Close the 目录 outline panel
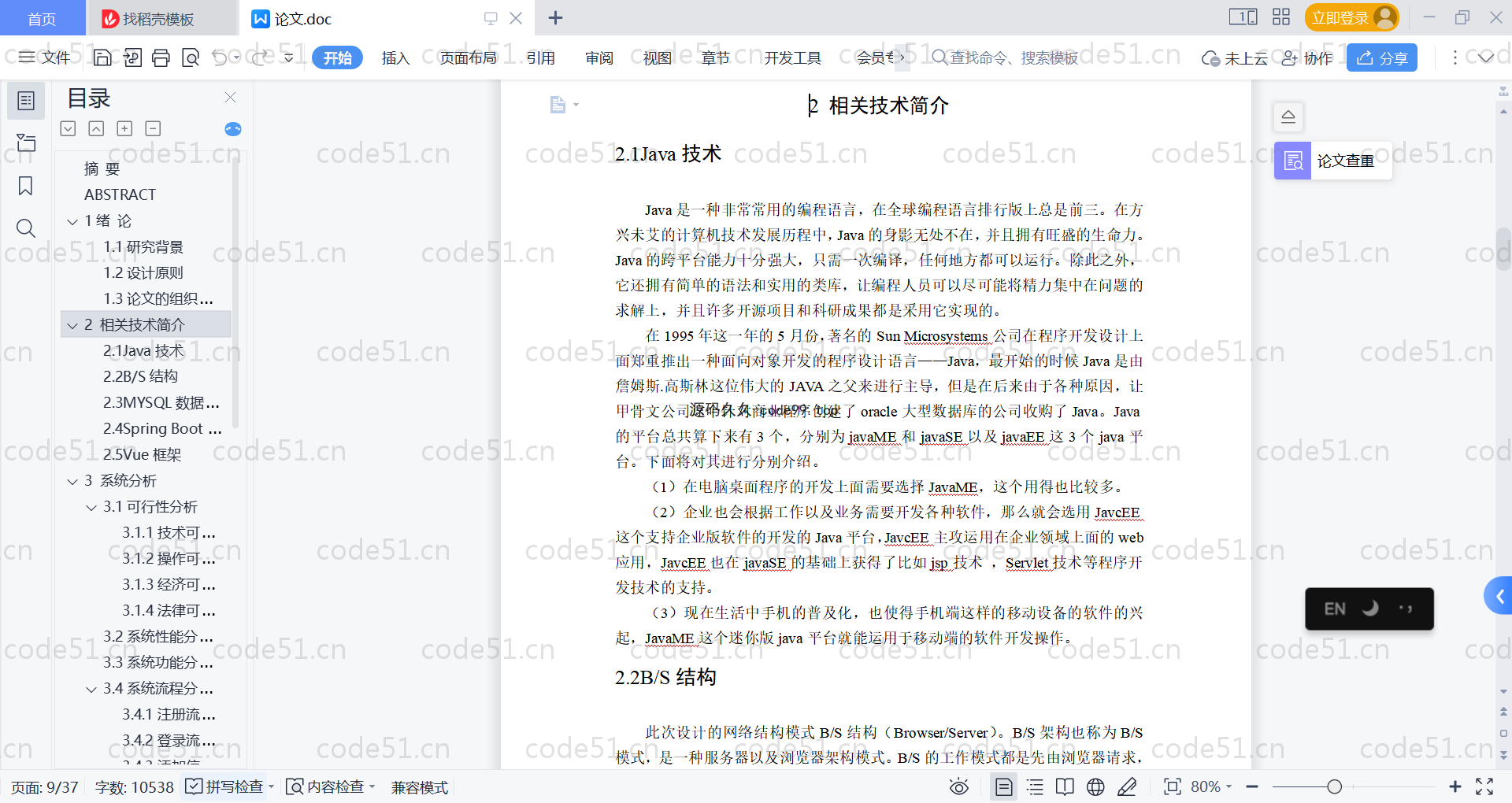1512x803 pixels. coord(230,98)
